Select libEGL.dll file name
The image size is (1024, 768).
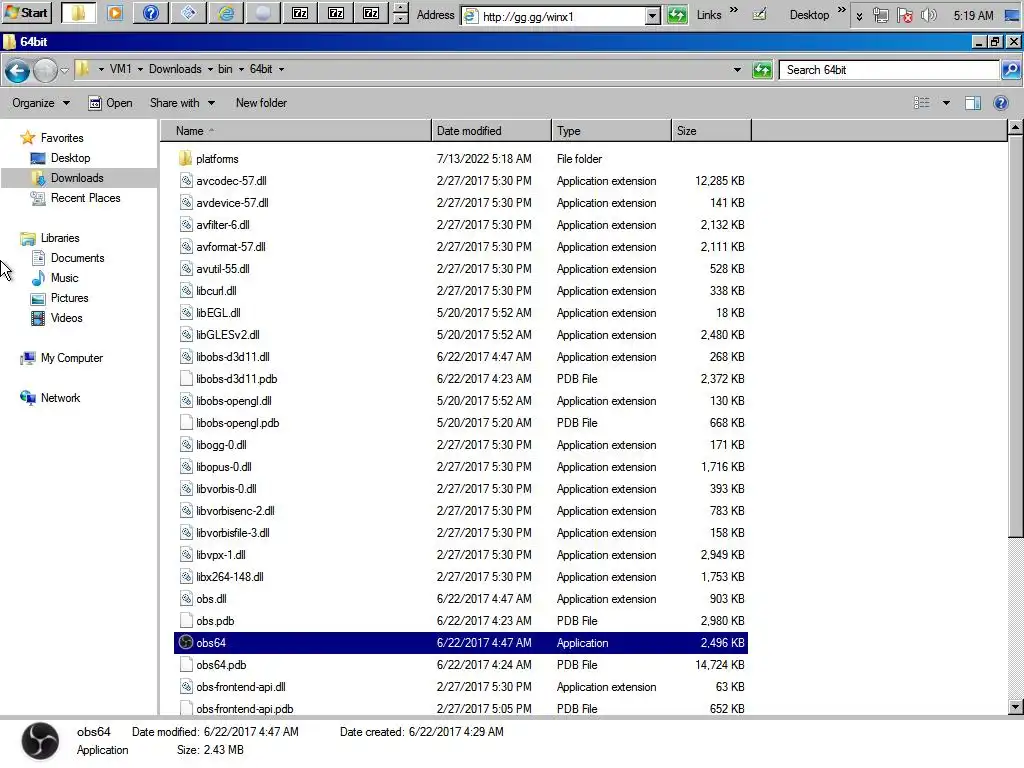point(218,313)
